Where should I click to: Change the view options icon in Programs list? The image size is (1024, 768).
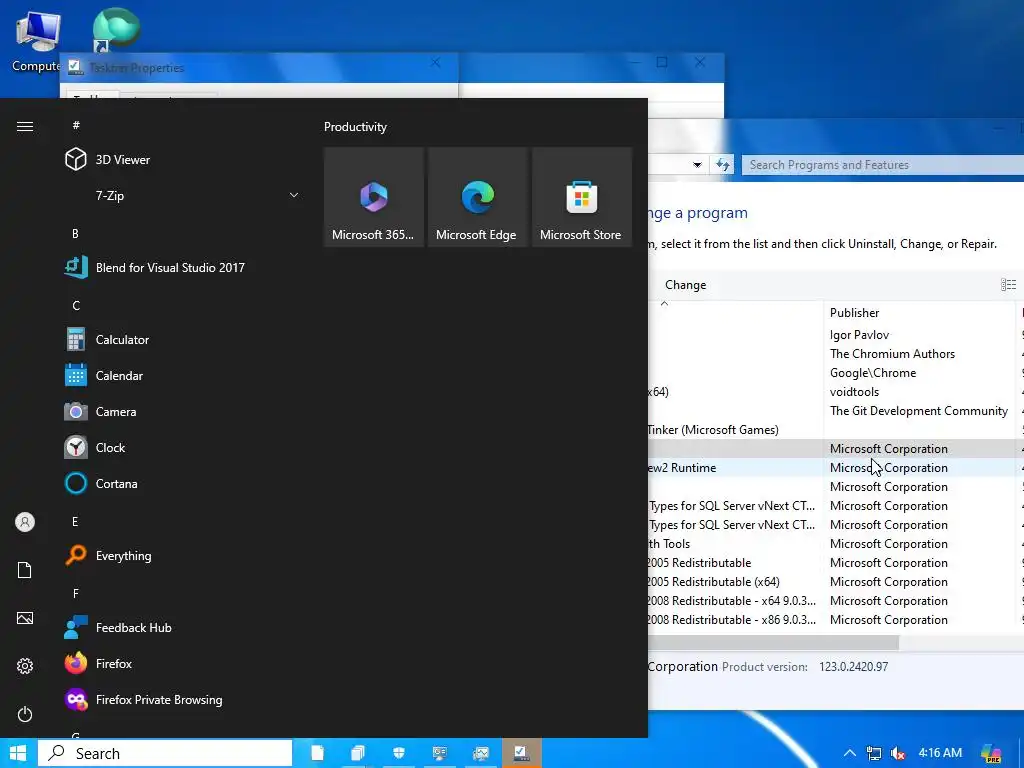(1008, 285)
